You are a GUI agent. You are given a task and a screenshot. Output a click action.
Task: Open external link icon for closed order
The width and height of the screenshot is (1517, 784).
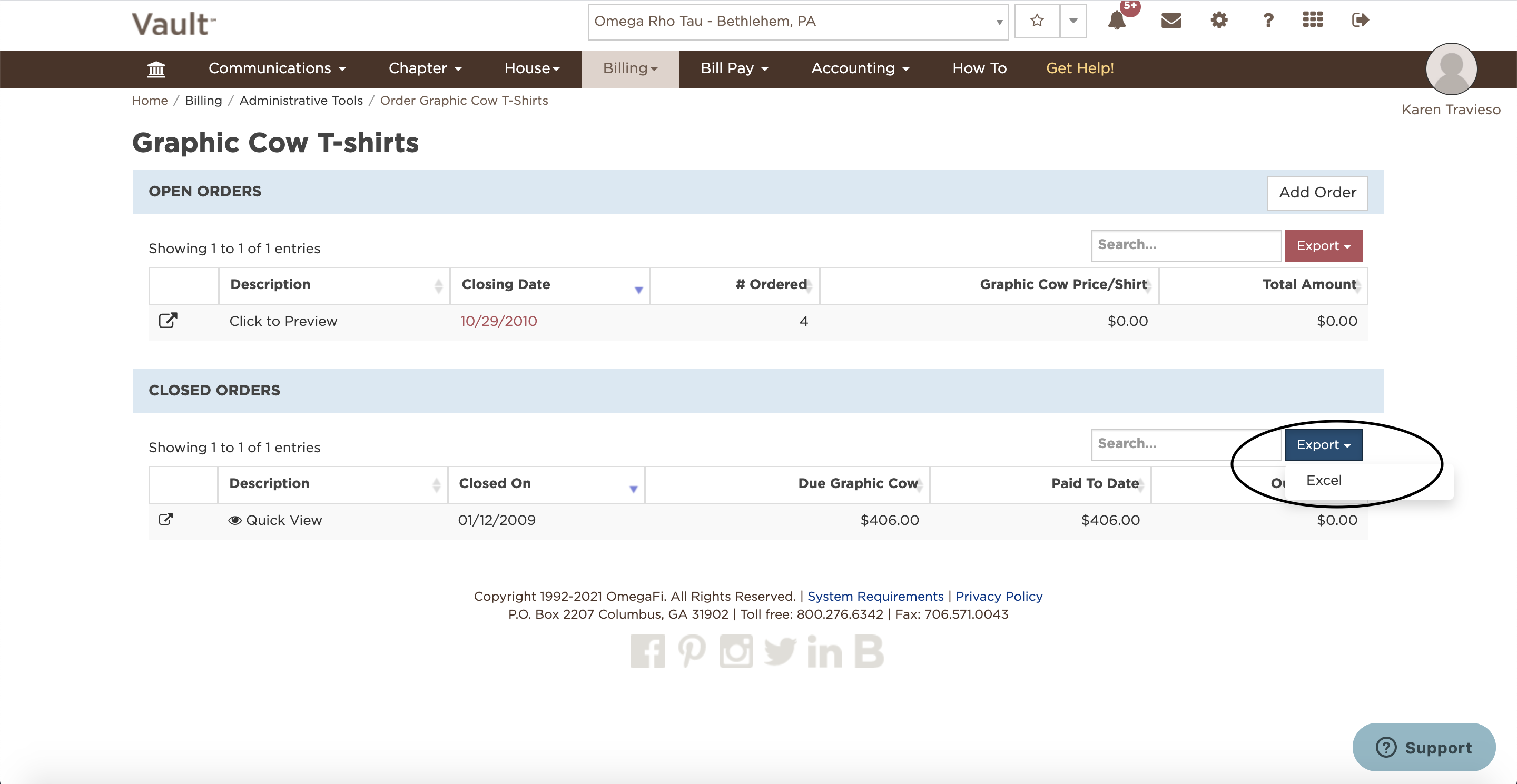click(166, 520)
